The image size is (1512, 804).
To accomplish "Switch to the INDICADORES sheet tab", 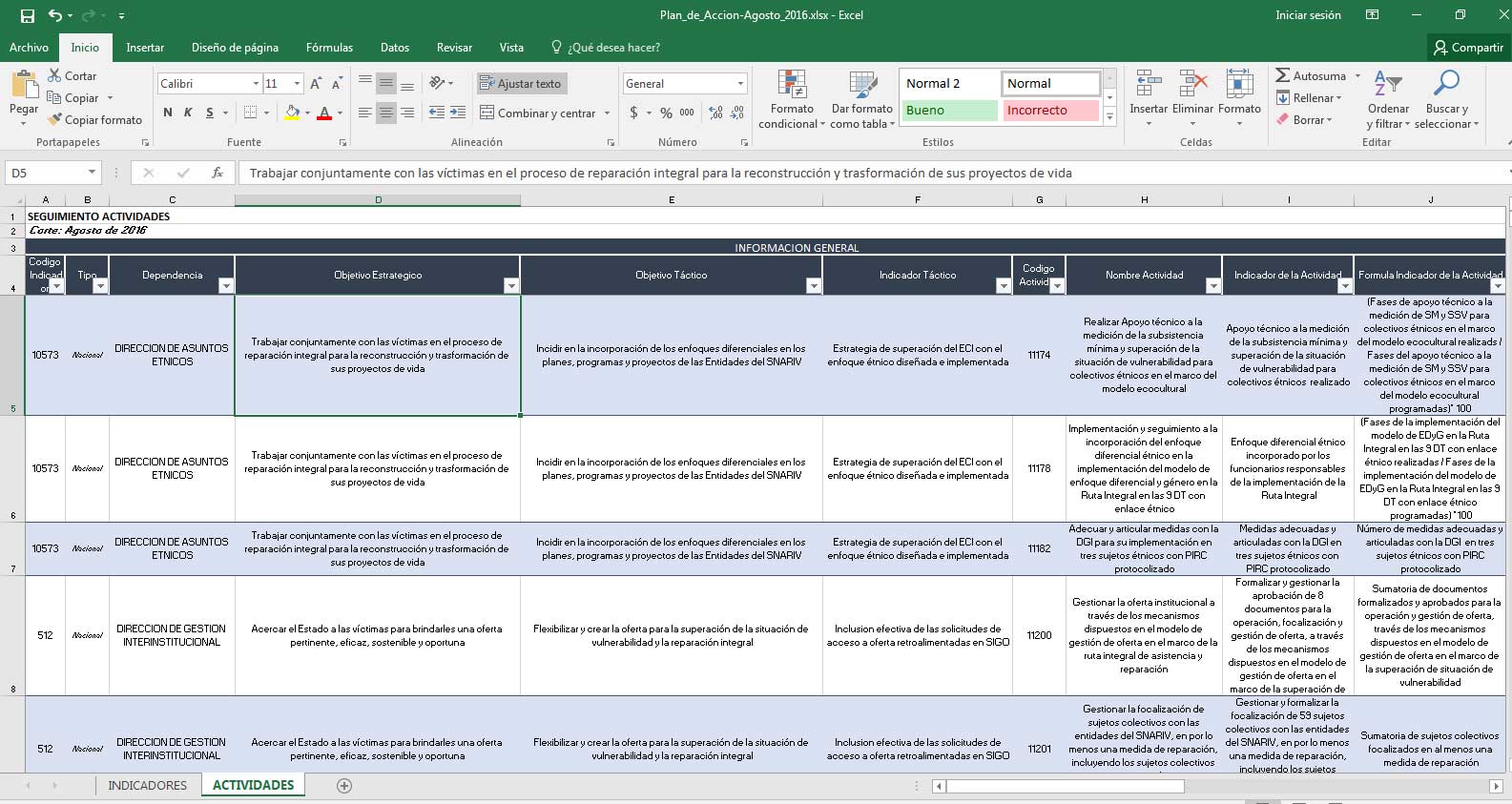I will (148, 786).
